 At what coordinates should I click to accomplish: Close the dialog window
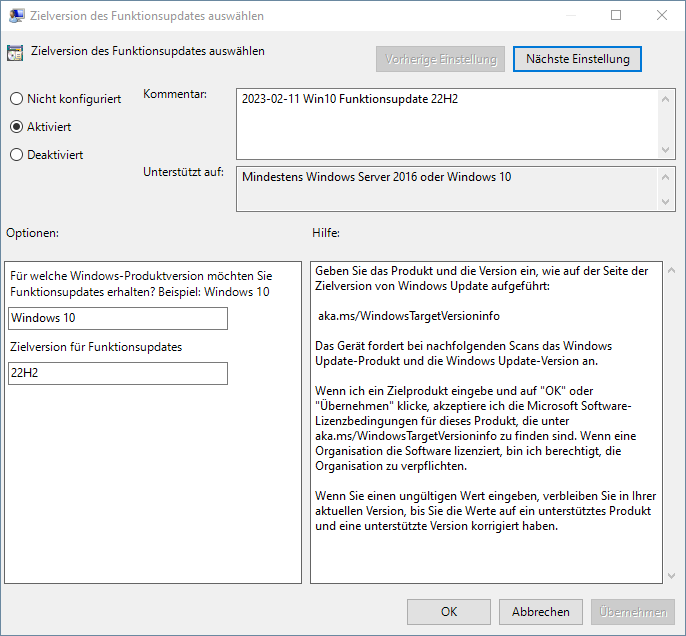click(662, 15)
